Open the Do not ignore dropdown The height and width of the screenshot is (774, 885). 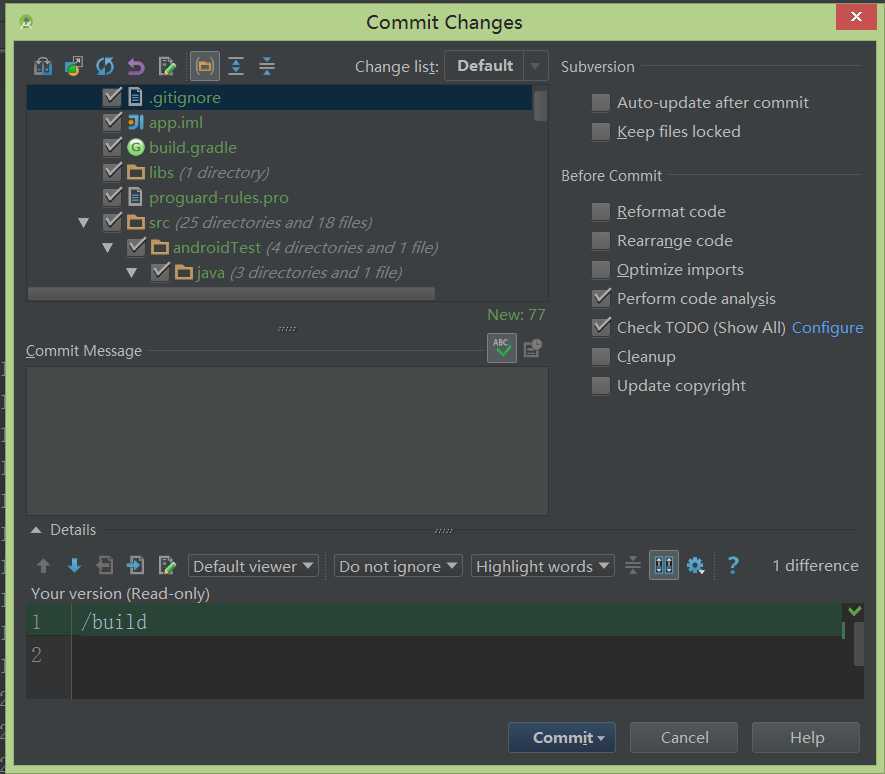(x=398, y=566)
